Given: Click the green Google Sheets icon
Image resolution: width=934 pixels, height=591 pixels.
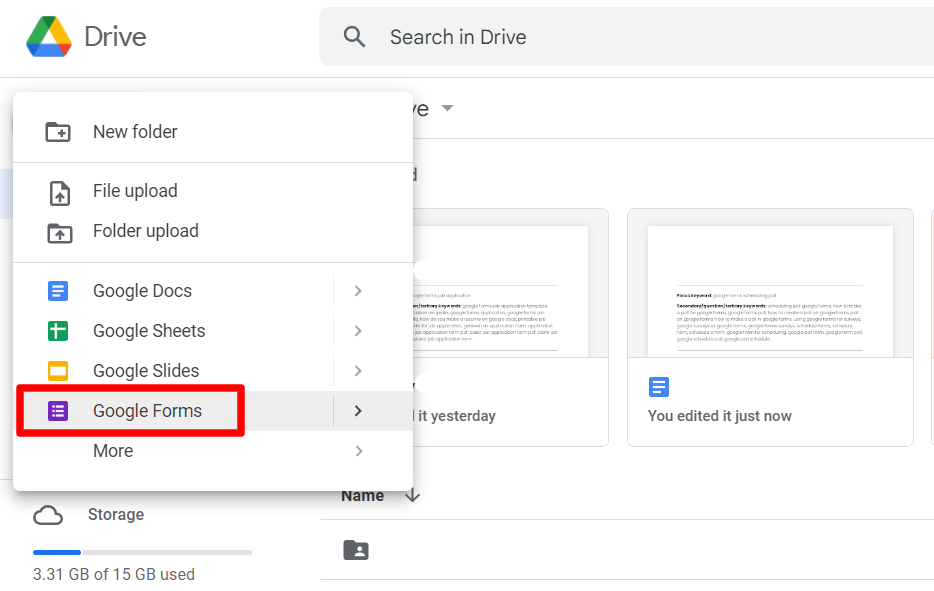Looking at the screenshot, I should tap(58, 331).
